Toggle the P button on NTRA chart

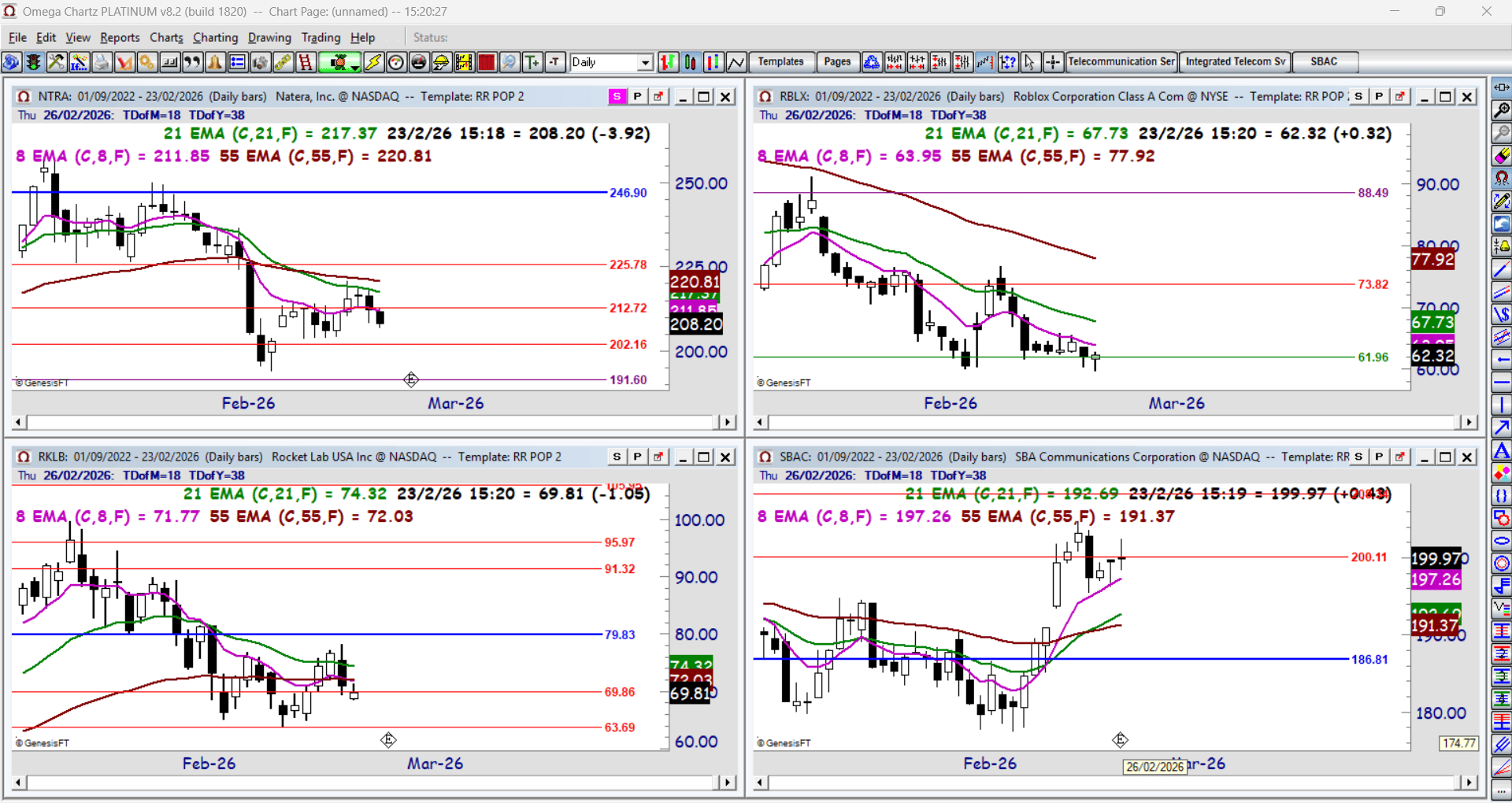(x=637, y=96)
